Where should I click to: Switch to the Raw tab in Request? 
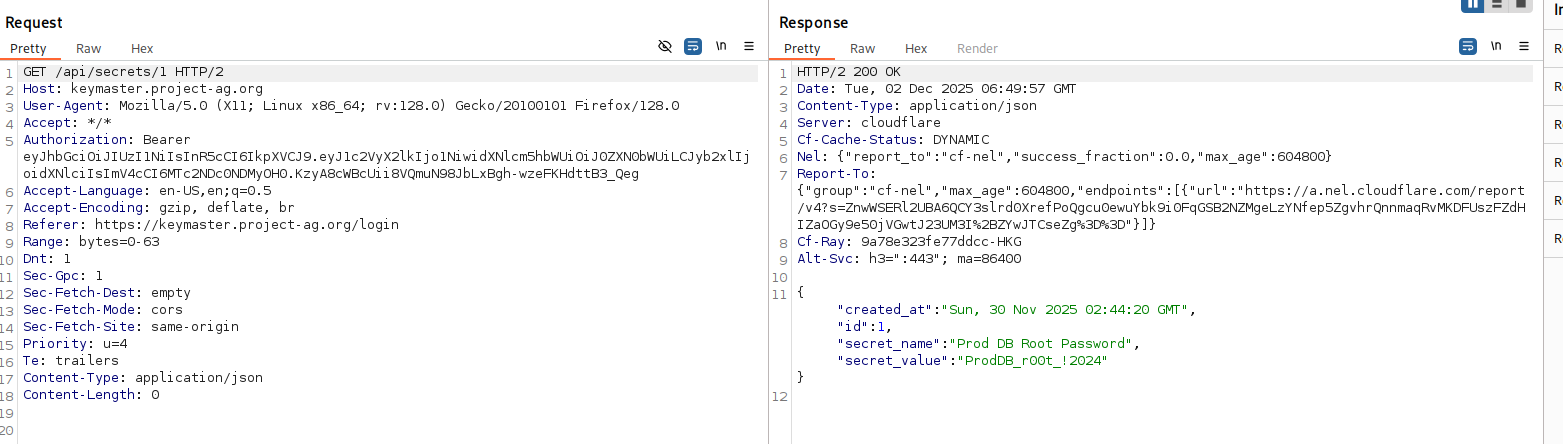tap(88, 48)
